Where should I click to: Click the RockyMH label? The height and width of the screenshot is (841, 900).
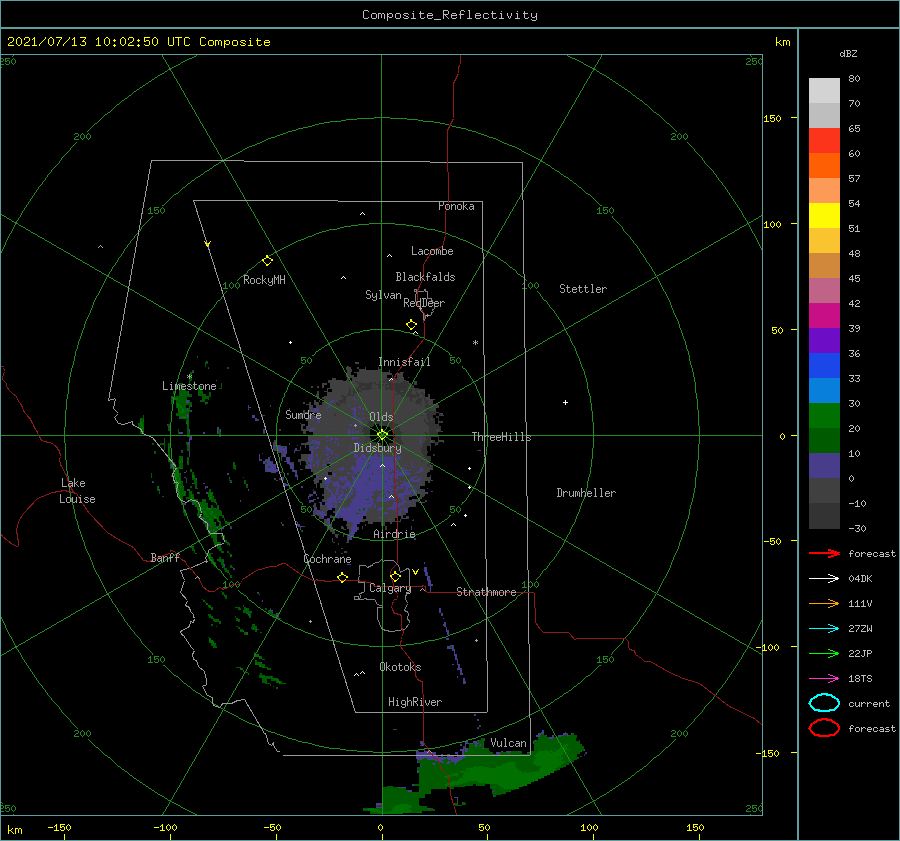[x=264, y=280]
